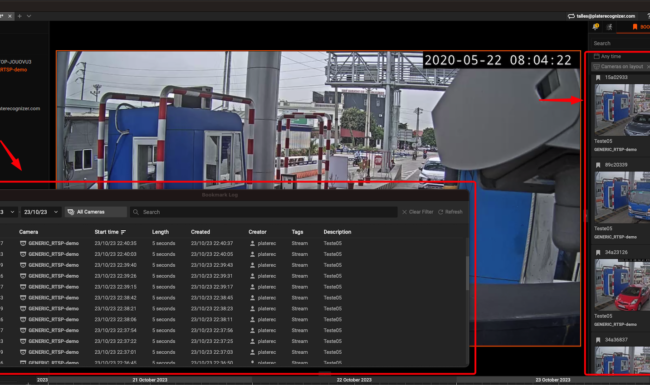The image size is (650, 385).
Task: Open the motion tab icon in right panel
Action: (609, 27)
